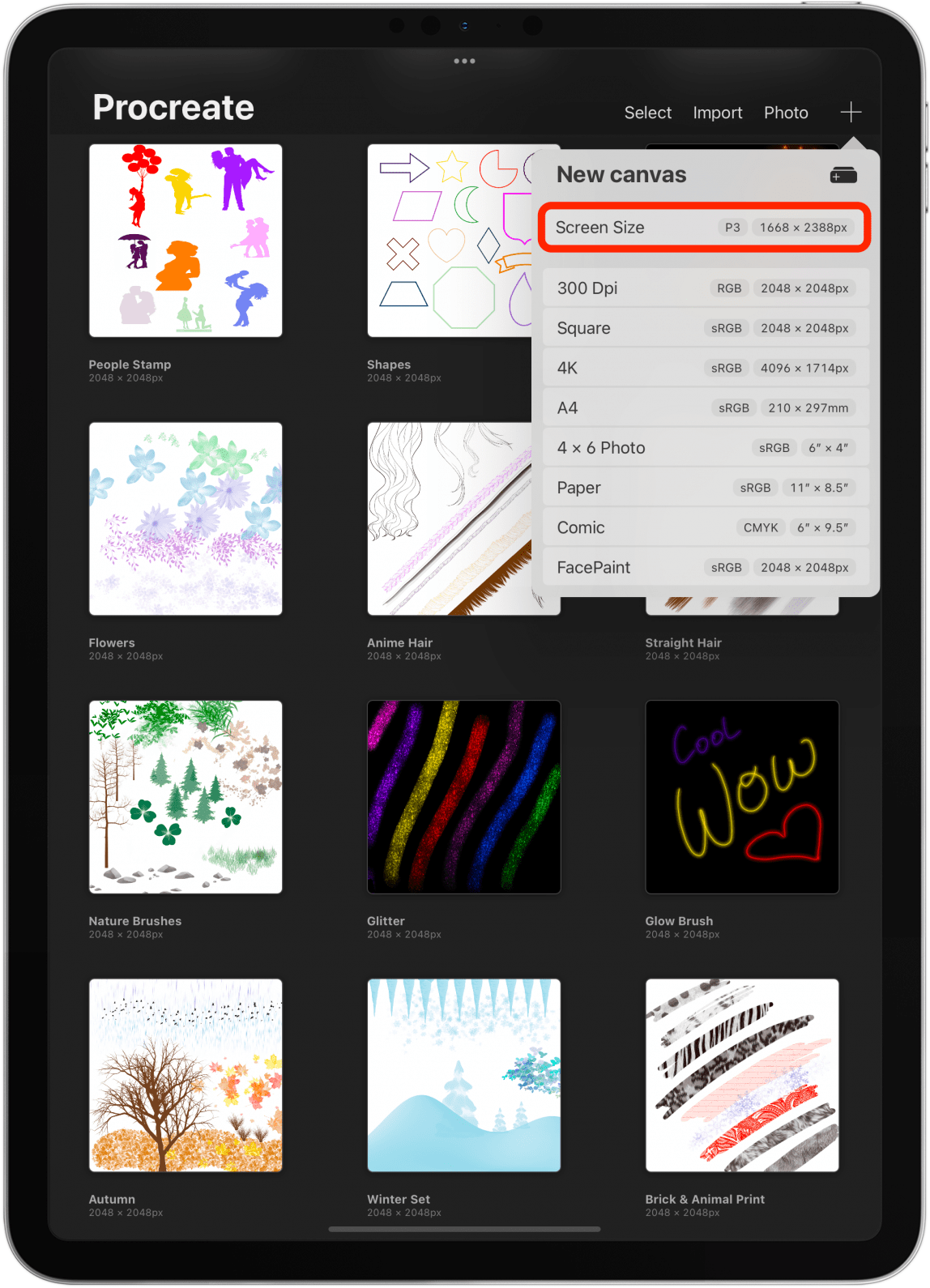Viewport: 930px width, 1288px height.
Task: Choose the Screen Size canvas preset
Action: point(705,228)
